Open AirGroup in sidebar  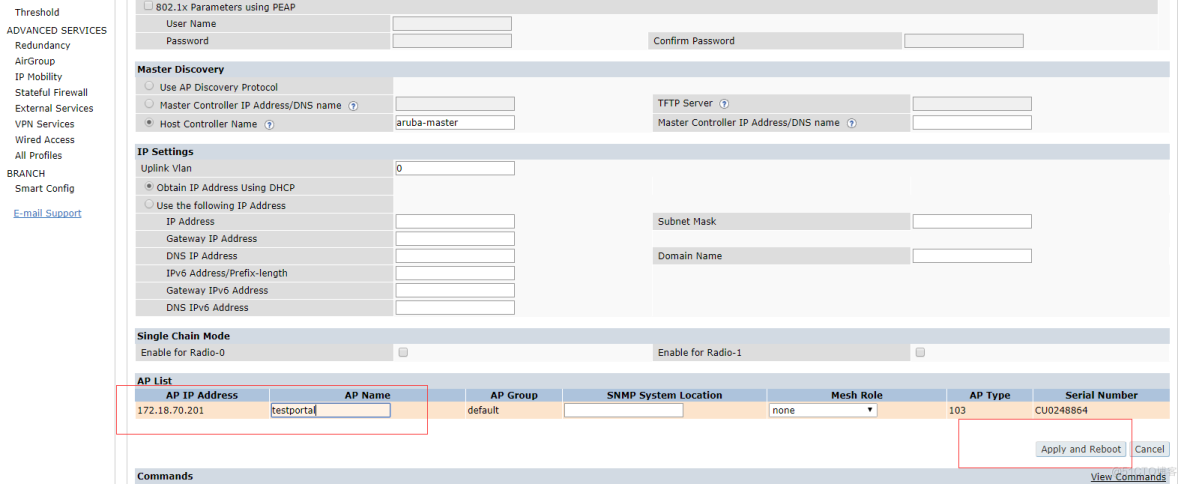tap(35, 61)
